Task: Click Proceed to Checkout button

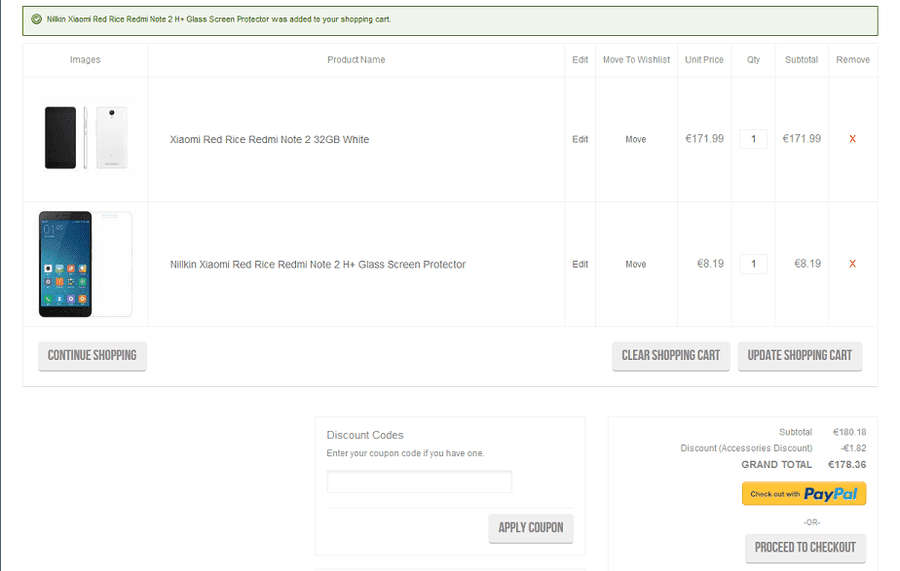Action: point(805,548)
